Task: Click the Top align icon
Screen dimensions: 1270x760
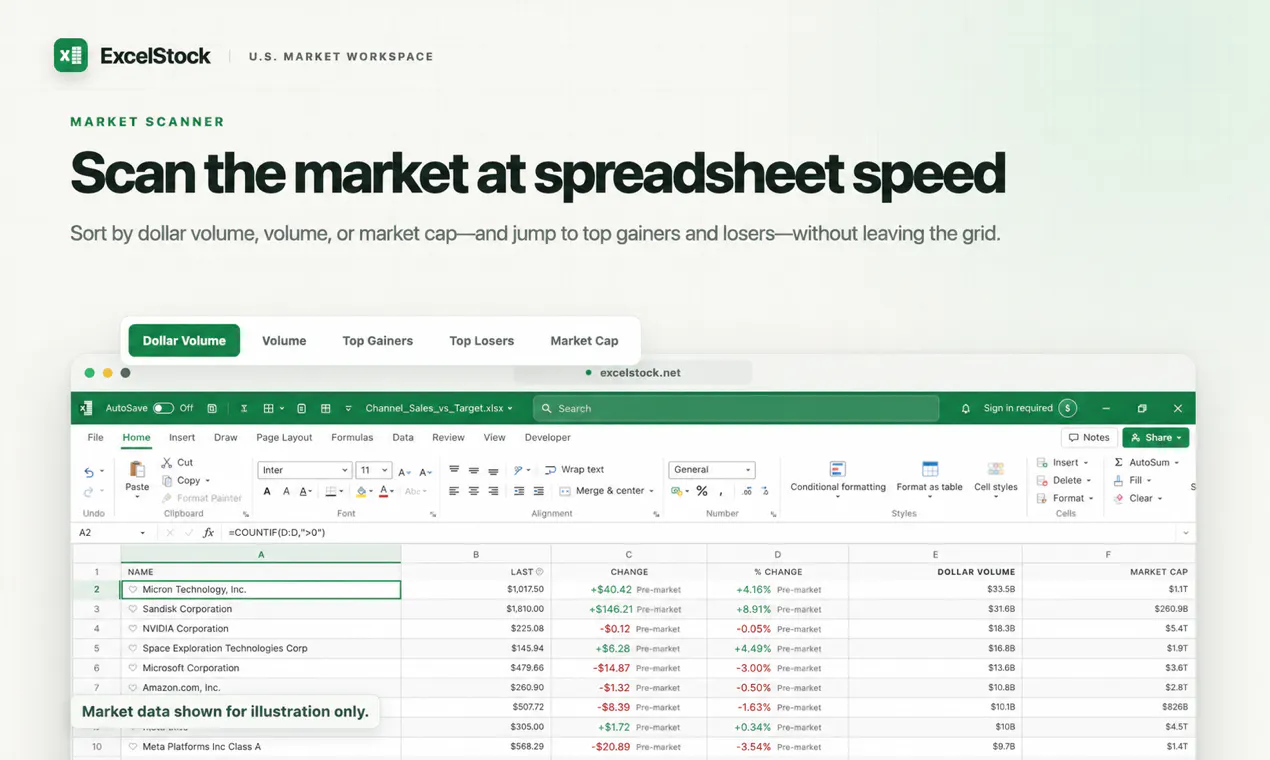Action: [454, 470]
